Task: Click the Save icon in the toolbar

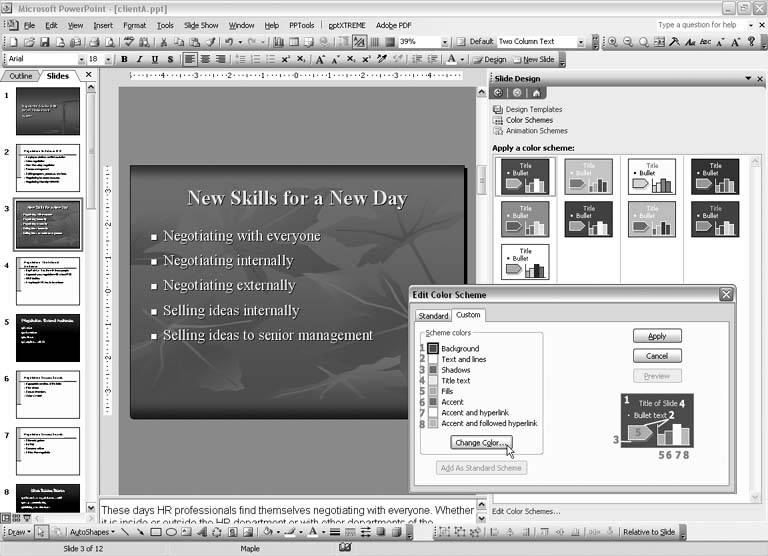Action: (x=45, y=42)
